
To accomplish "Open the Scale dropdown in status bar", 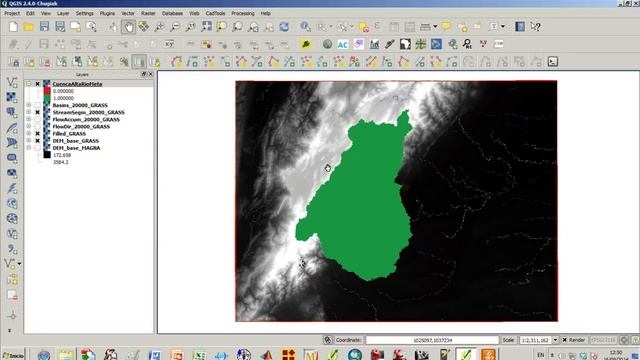I will (x=555, y=340).
